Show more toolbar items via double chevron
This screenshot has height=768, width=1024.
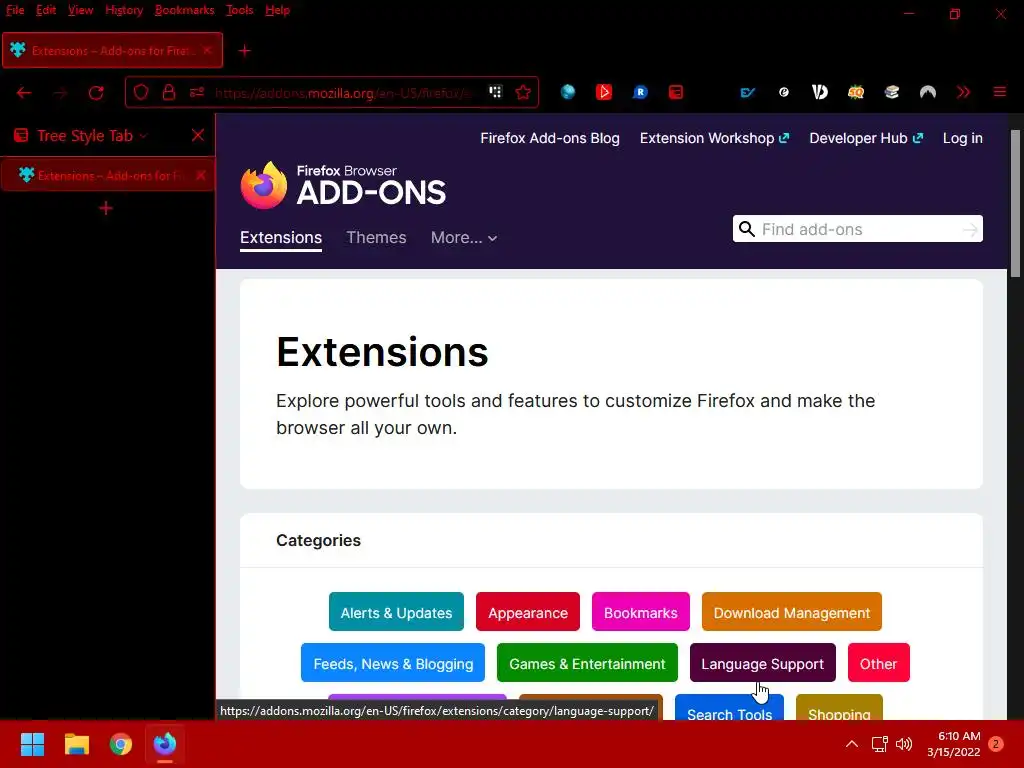pyautogui.click(x=963, y=92)
